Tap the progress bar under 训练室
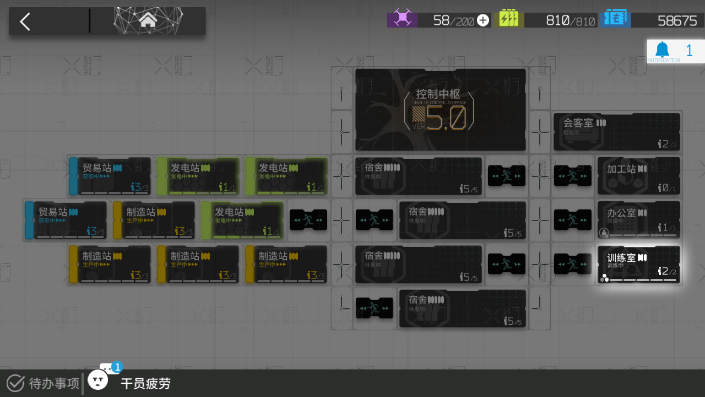Viewport: 705px width, 397px height. [x=643, y=280]
